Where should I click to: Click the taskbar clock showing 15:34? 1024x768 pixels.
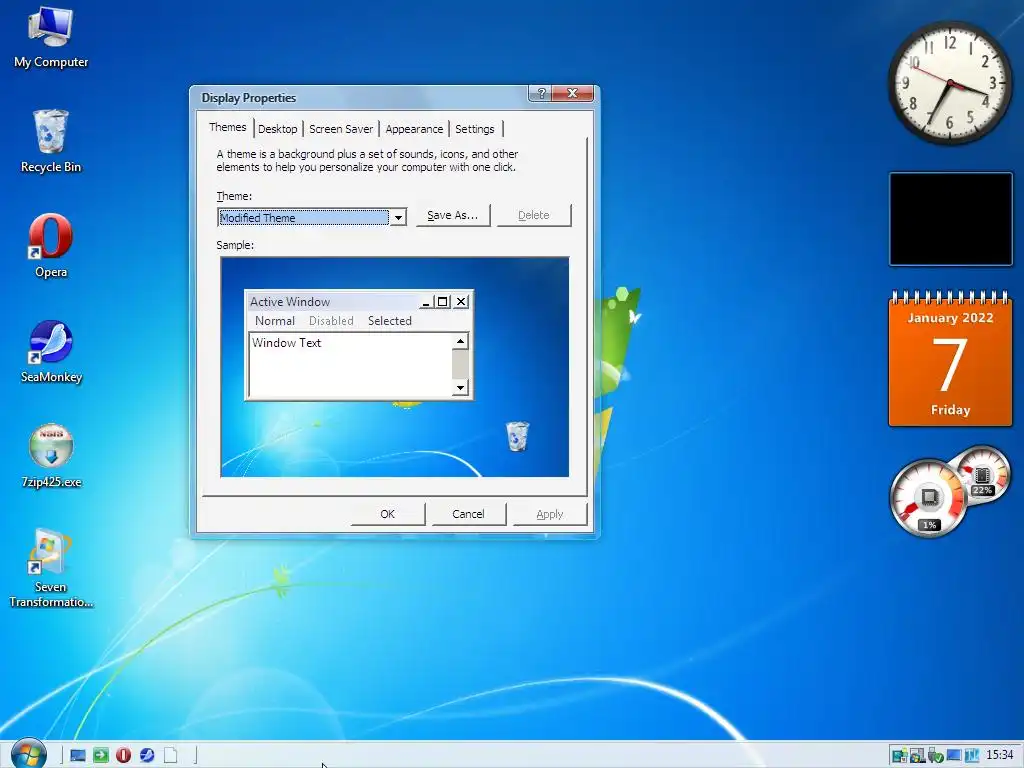999,755
